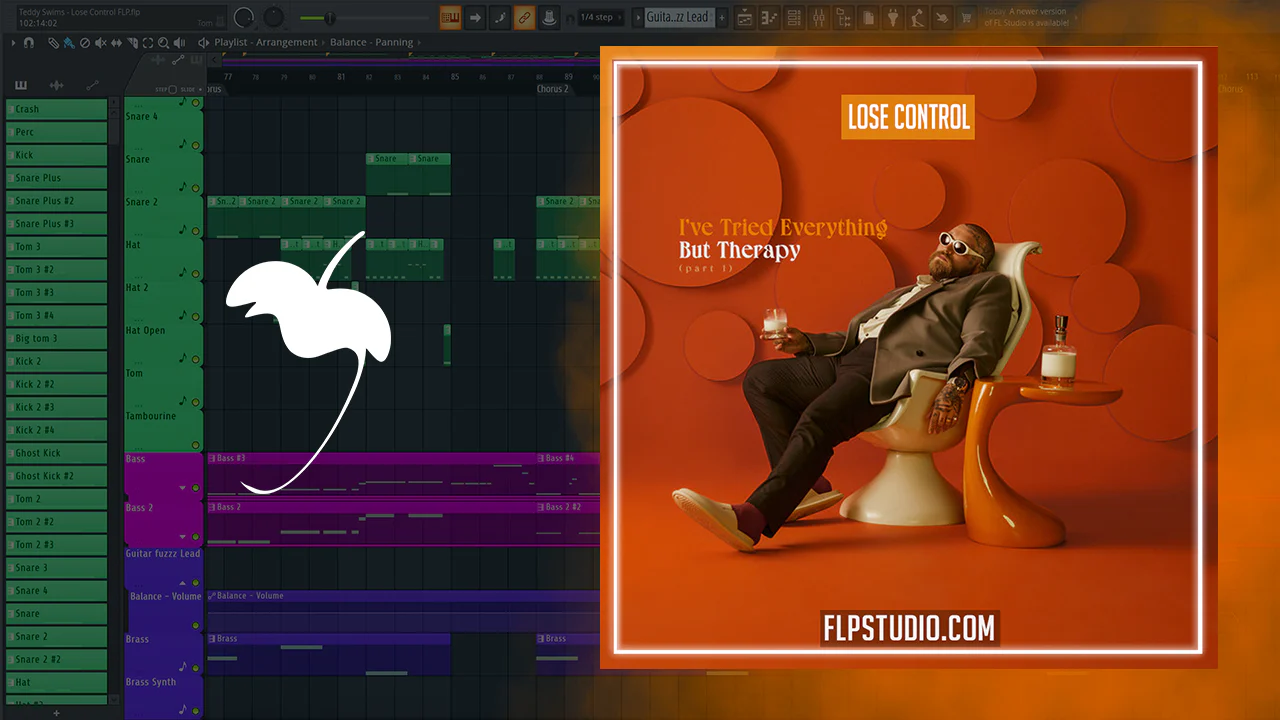Open the shopping cart icon

point(967,17)
